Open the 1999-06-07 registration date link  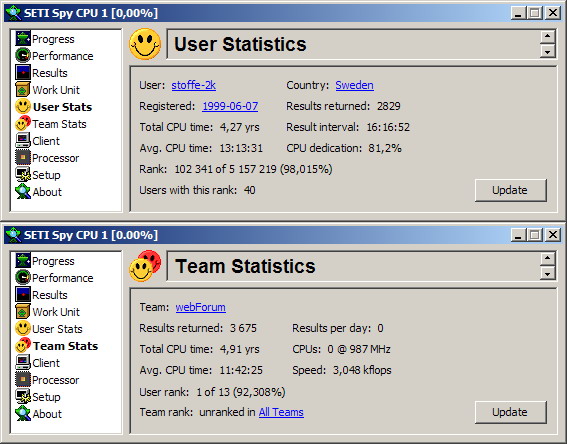pyautogui.click(x=230, y=106)
